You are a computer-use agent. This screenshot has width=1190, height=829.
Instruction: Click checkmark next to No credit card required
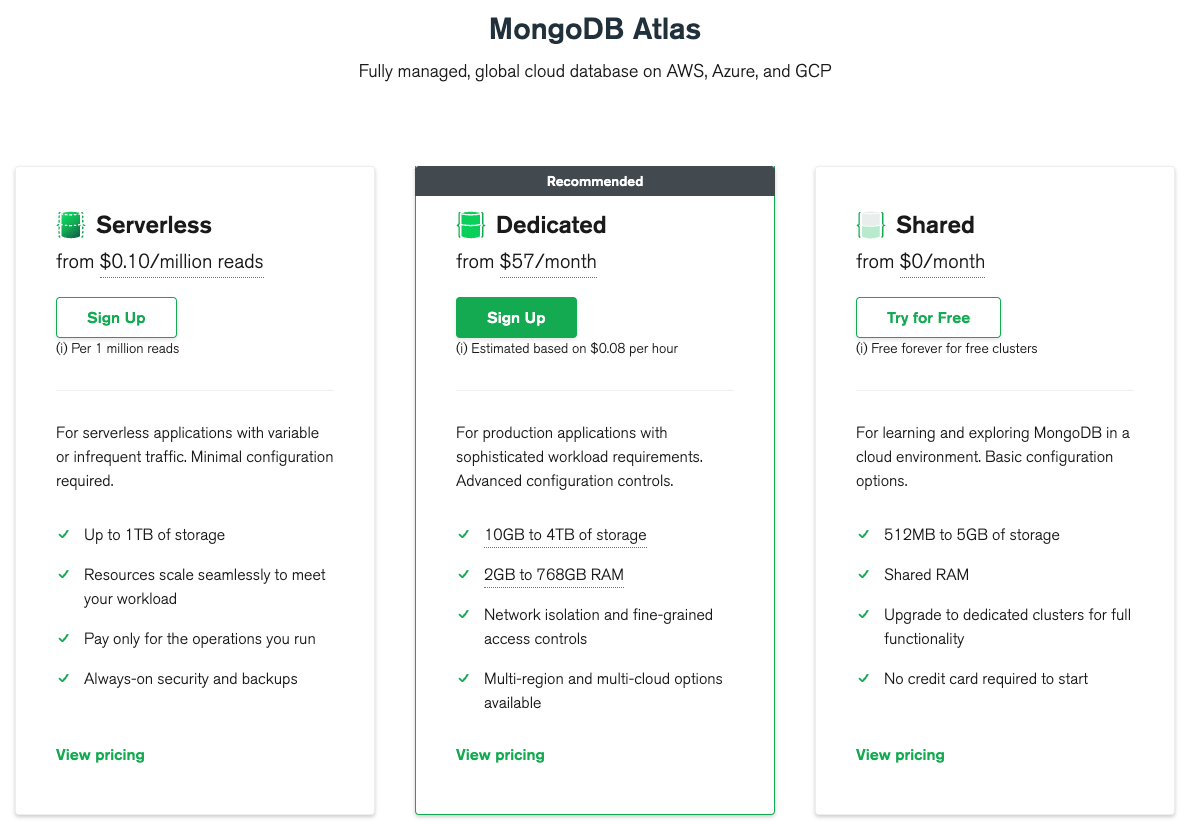click(863, 679)
